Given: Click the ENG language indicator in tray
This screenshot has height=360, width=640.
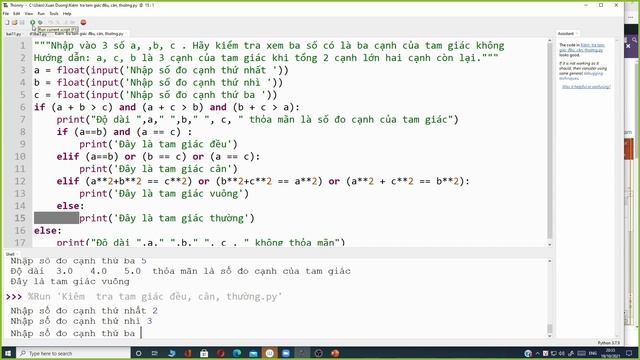Looking at the screenshot, I should [x=593, y=353].
